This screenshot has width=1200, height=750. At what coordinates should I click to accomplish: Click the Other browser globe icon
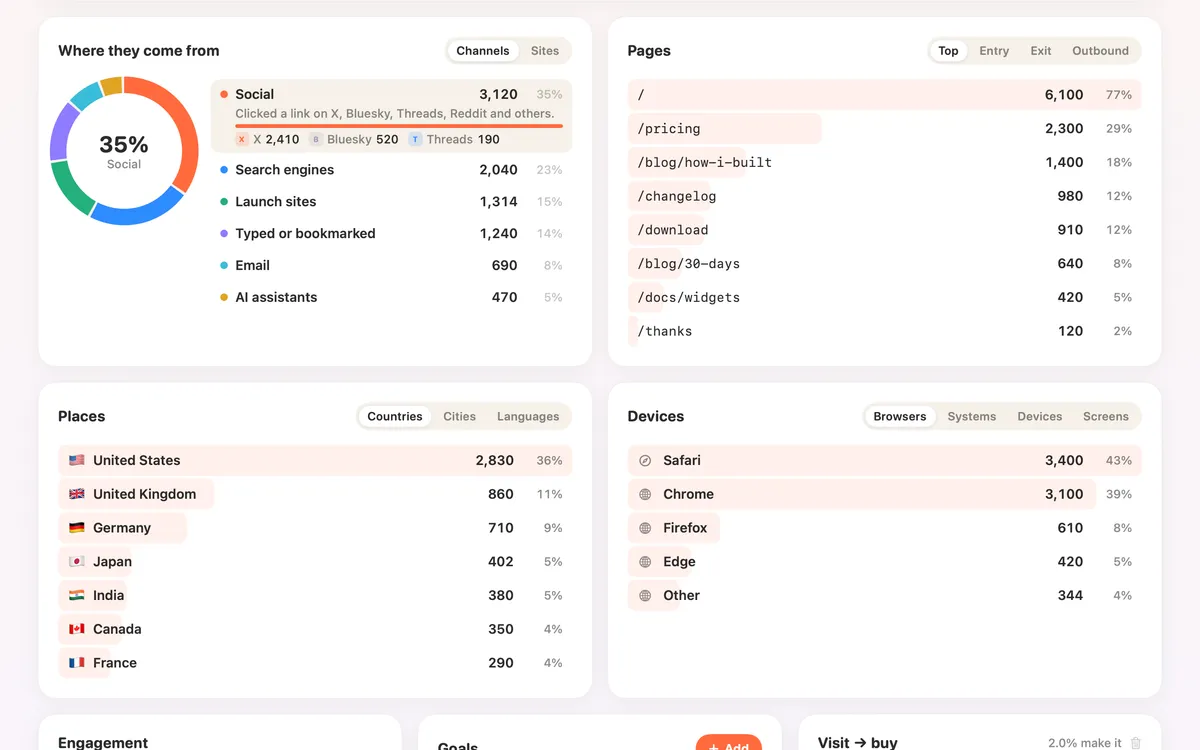point(645,596)
